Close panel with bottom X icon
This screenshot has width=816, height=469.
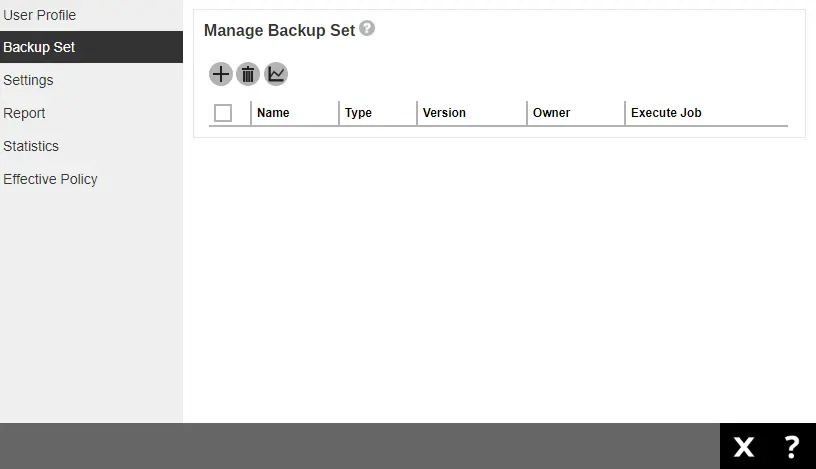tap(744, 447)
